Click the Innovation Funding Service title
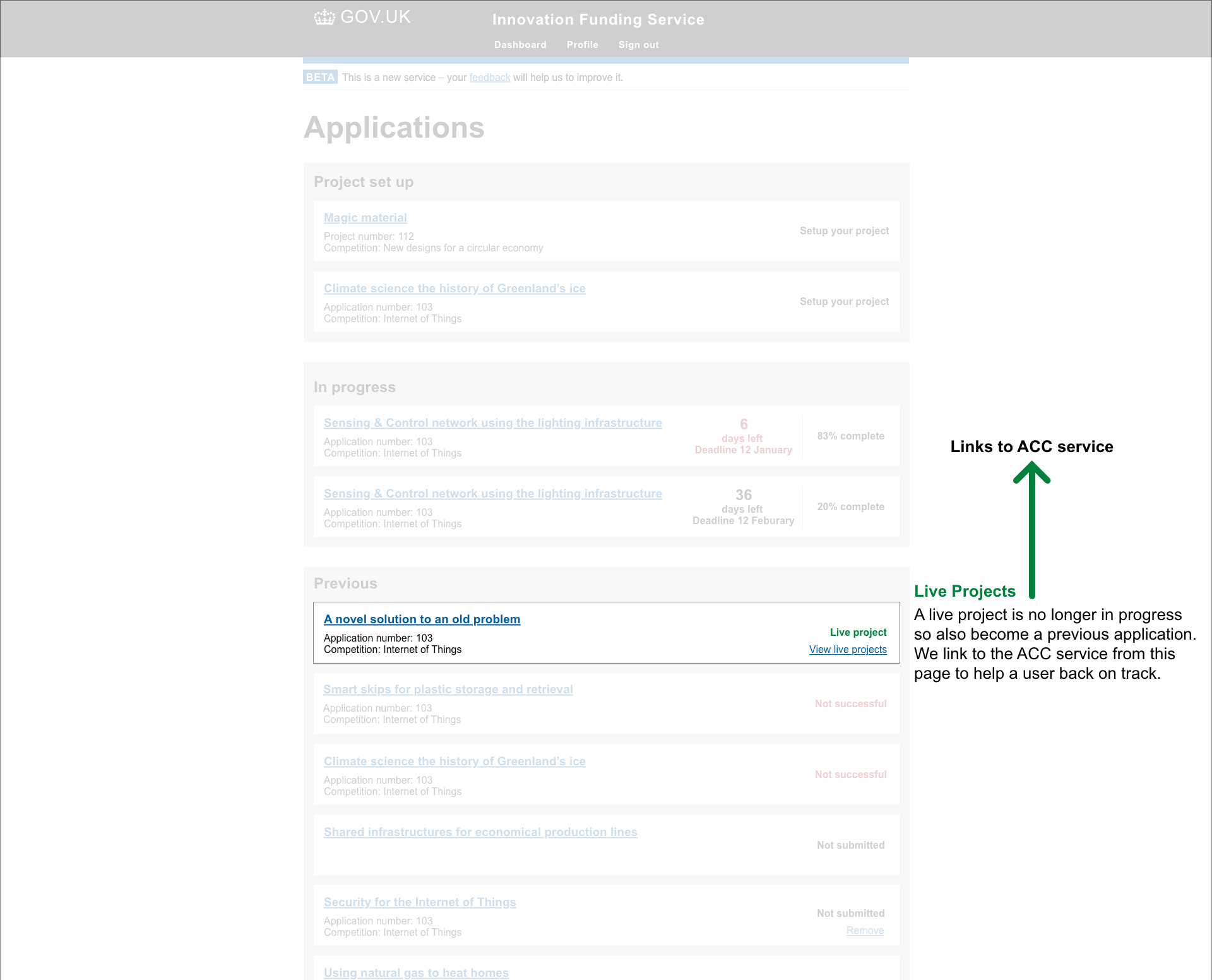 598,20
